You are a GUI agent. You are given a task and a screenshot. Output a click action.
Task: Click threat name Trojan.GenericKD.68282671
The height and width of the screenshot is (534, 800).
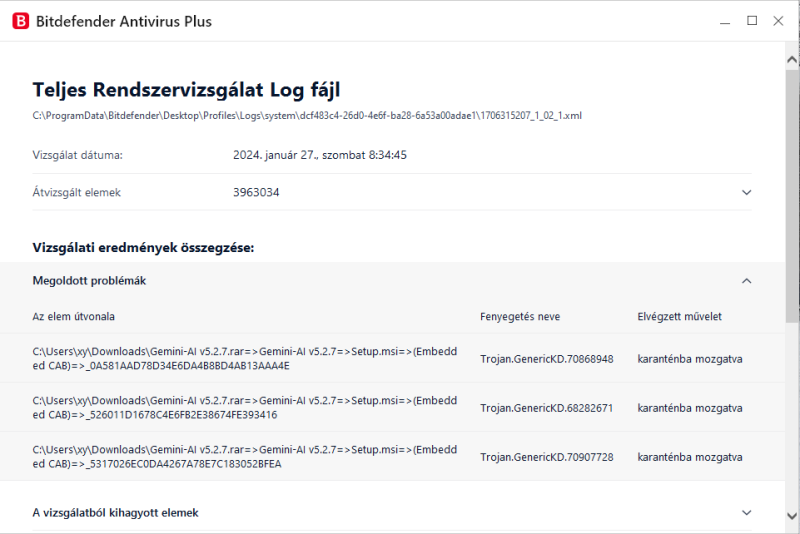(x=546, y=408)
